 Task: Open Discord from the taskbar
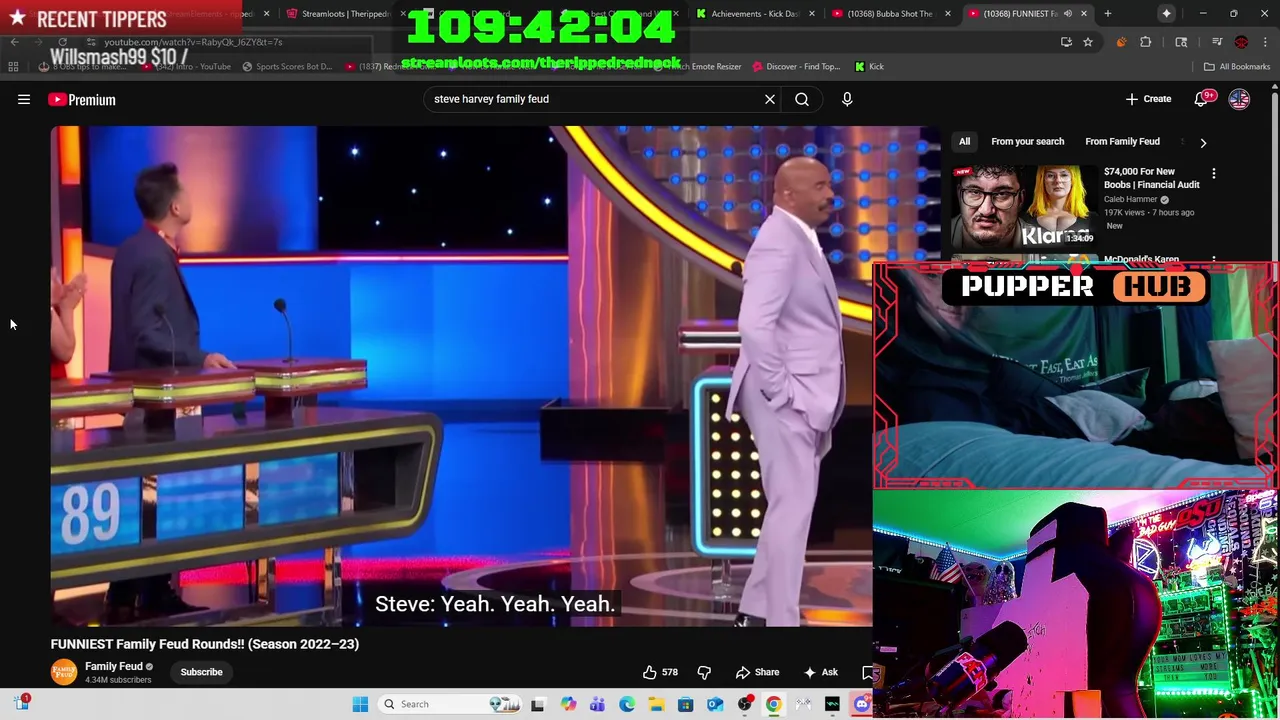coord(862,704)
